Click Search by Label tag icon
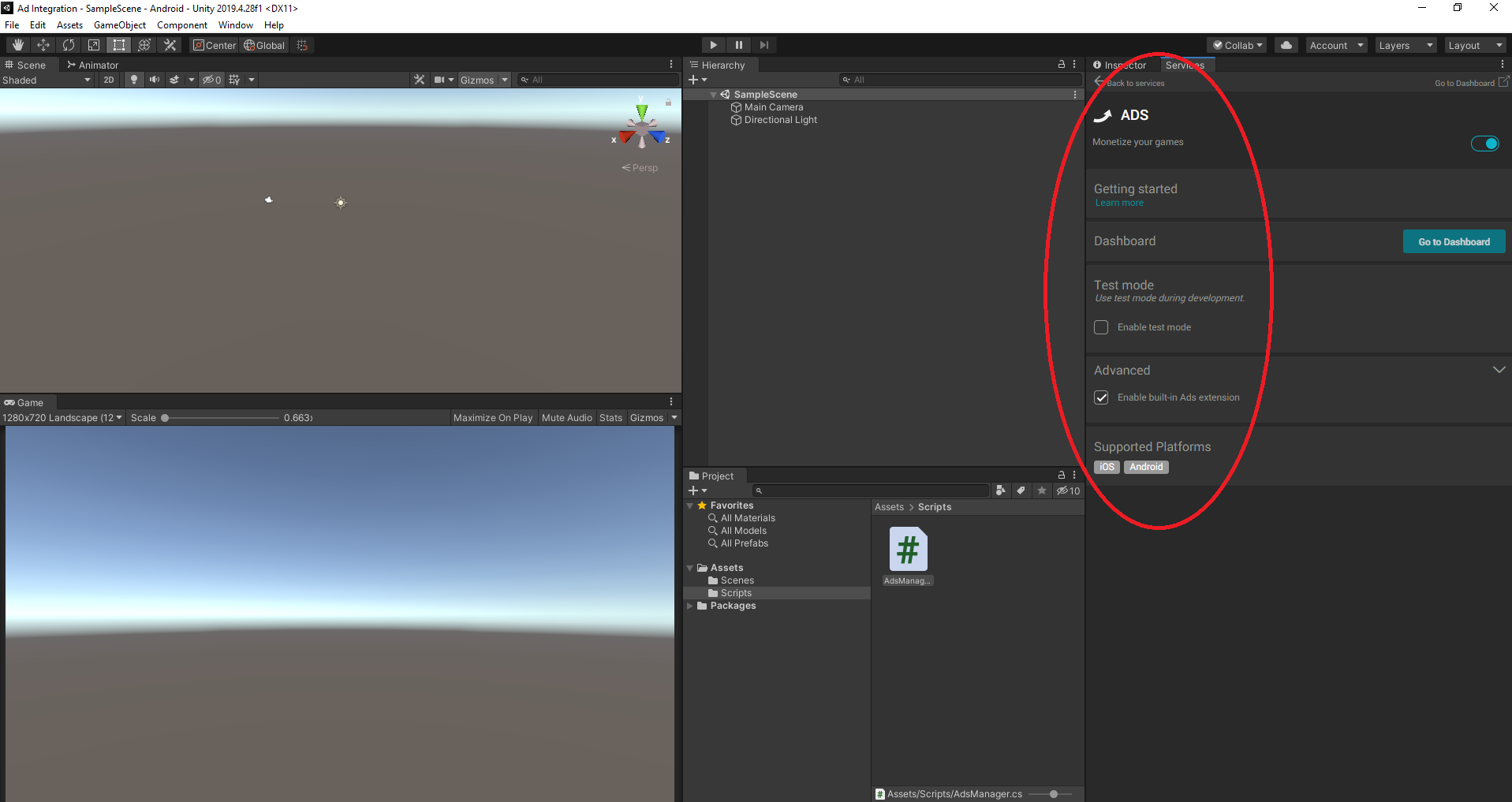1512x802 pixels. (1021, 491)
